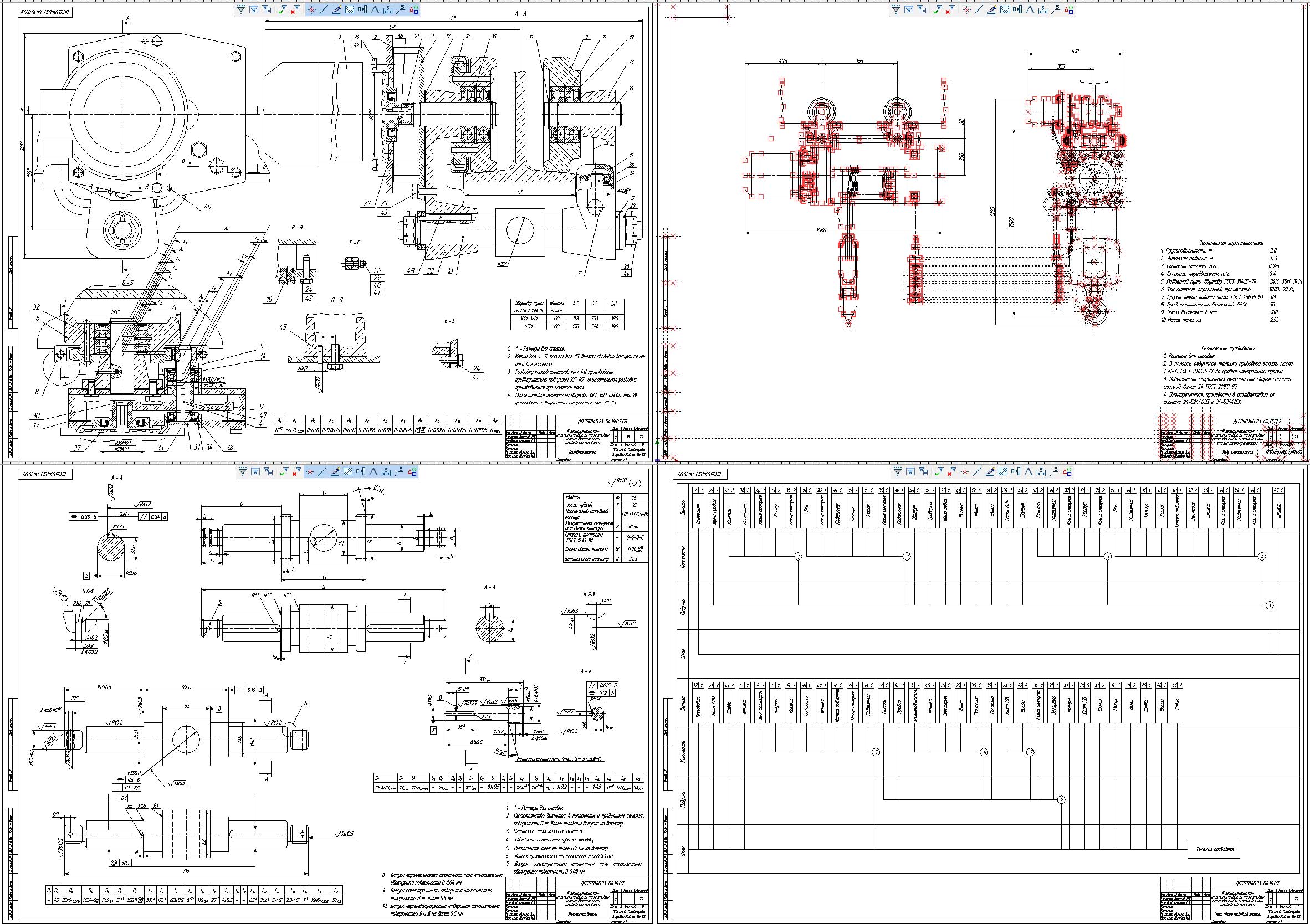
Task: Click the leader line annotation icon in top-left drawing window
Action: (x=401, y=10)
